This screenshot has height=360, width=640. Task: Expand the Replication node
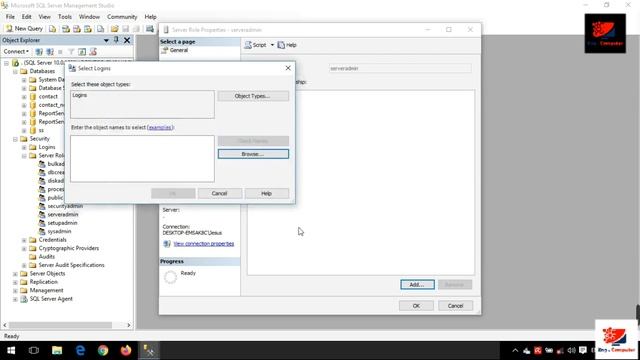click(x=16, y=282)
